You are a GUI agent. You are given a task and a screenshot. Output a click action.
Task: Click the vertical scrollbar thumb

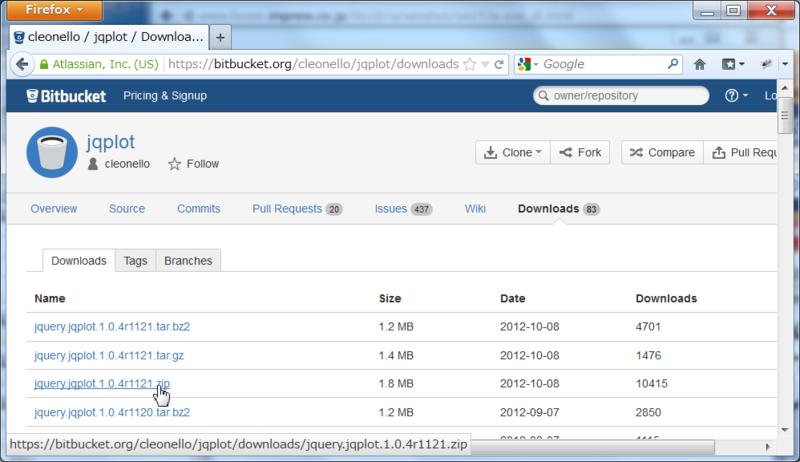785,116
